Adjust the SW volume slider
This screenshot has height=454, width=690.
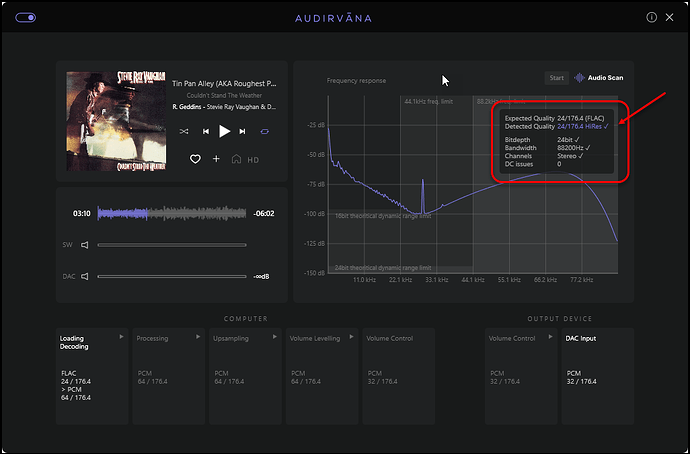tap(172, 245)
